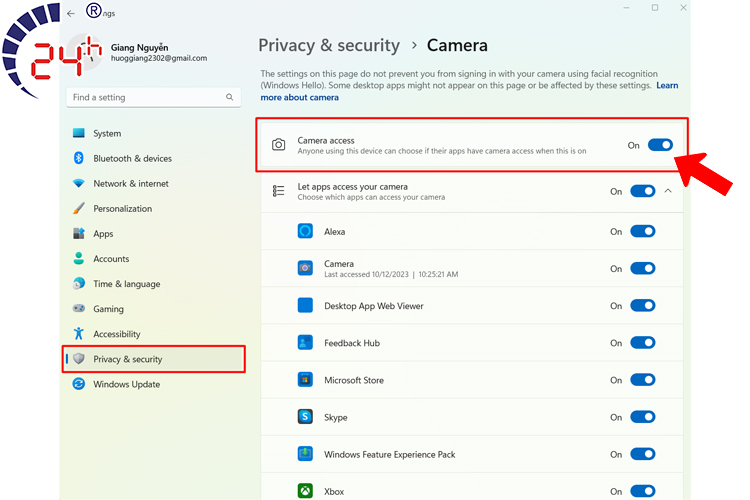The height and width of the screenshot is (500, 750).
Task: Toggle camera permission for Camera app
Action: (643, 268)
